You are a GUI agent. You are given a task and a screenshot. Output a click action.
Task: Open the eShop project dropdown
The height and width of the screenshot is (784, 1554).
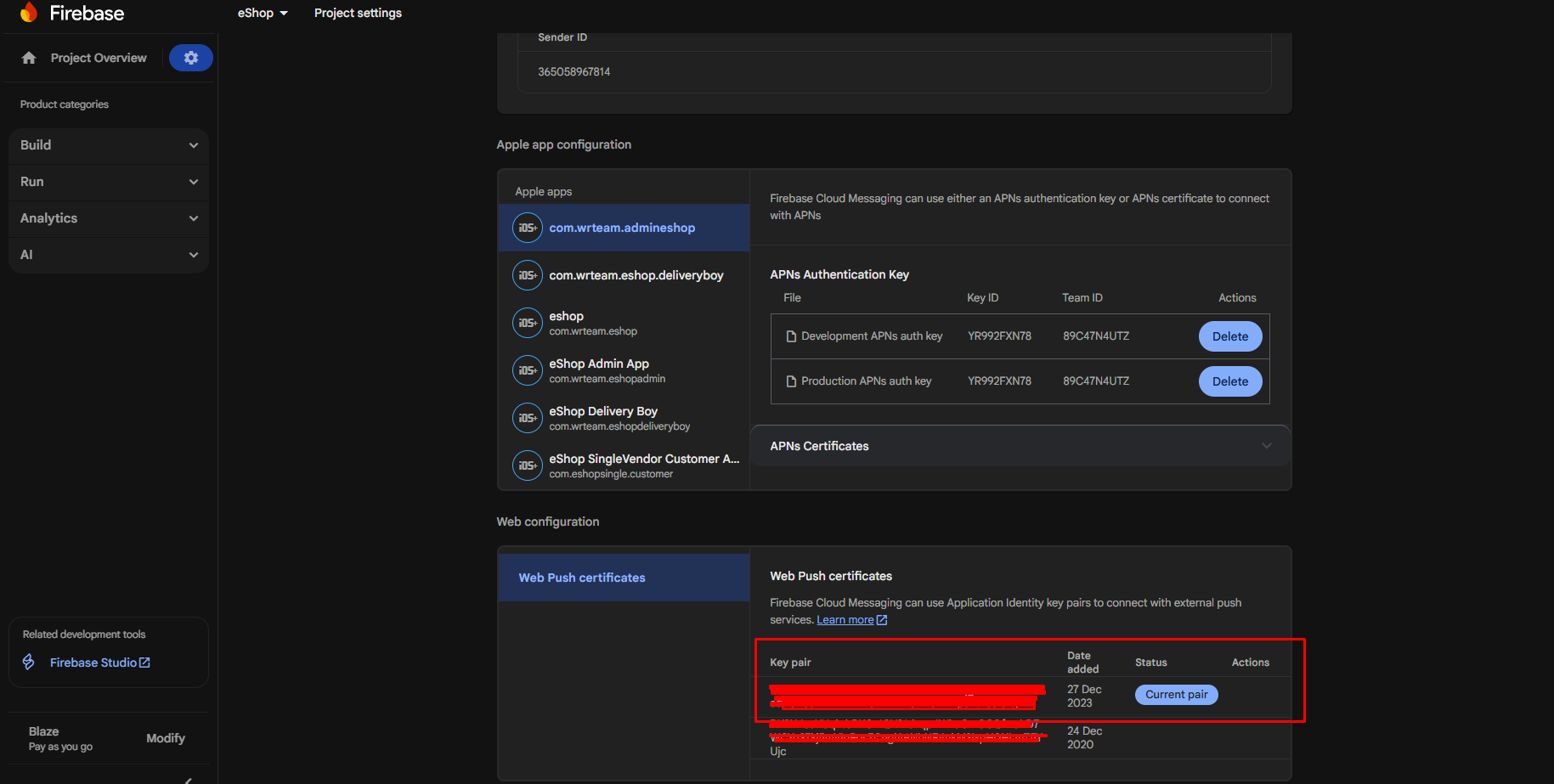tap(263, 13)
